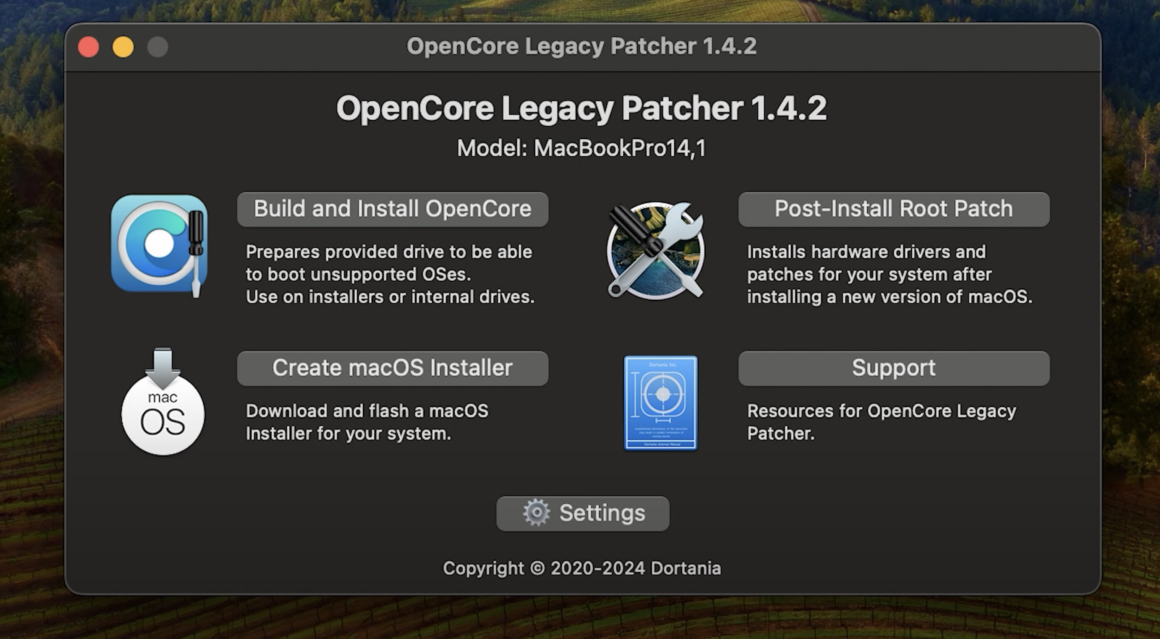1160x639 pixels.
Task: Click the Copyright 2020-2024 Dortania text
Action: click(581, 568)
